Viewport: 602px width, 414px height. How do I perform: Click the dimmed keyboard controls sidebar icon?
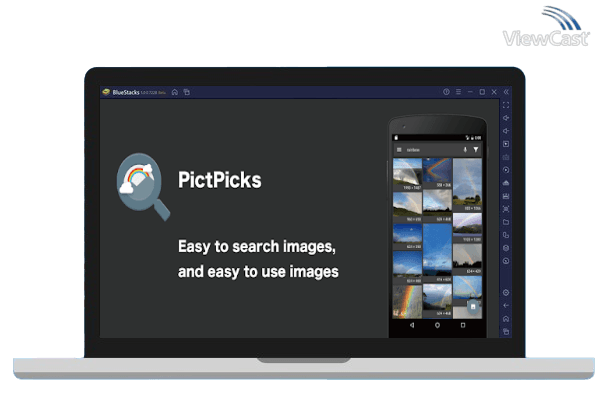point(506,157)
